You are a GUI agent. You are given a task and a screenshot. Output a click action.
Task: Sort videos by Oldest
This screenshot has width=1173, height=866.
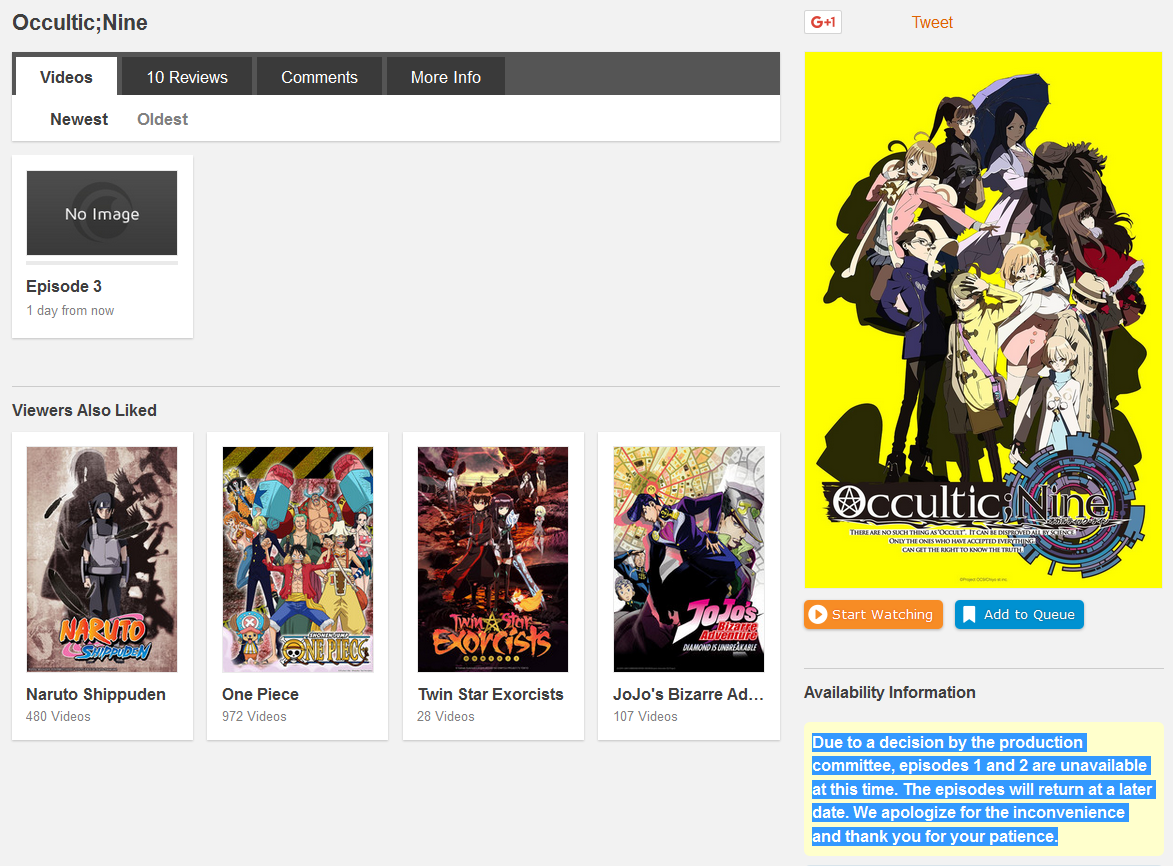[162, 120]
